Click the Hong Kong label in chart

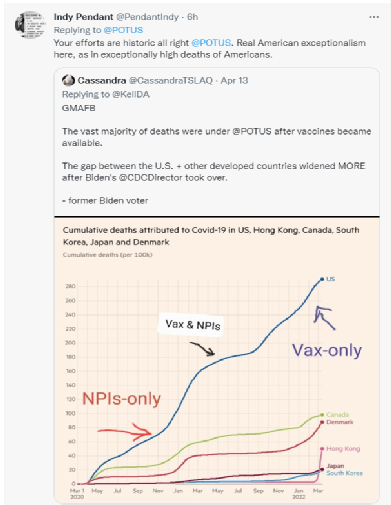tap(343, 449)
